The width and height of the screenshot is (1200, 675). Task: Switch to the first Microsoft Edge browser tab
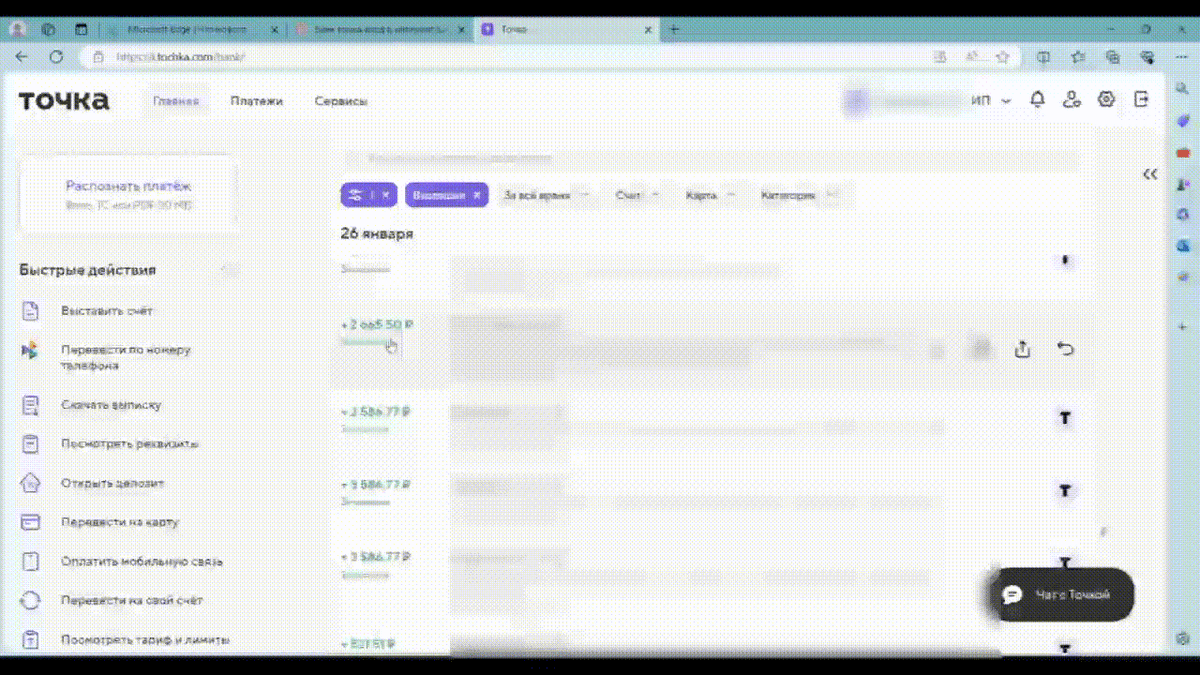193,30
